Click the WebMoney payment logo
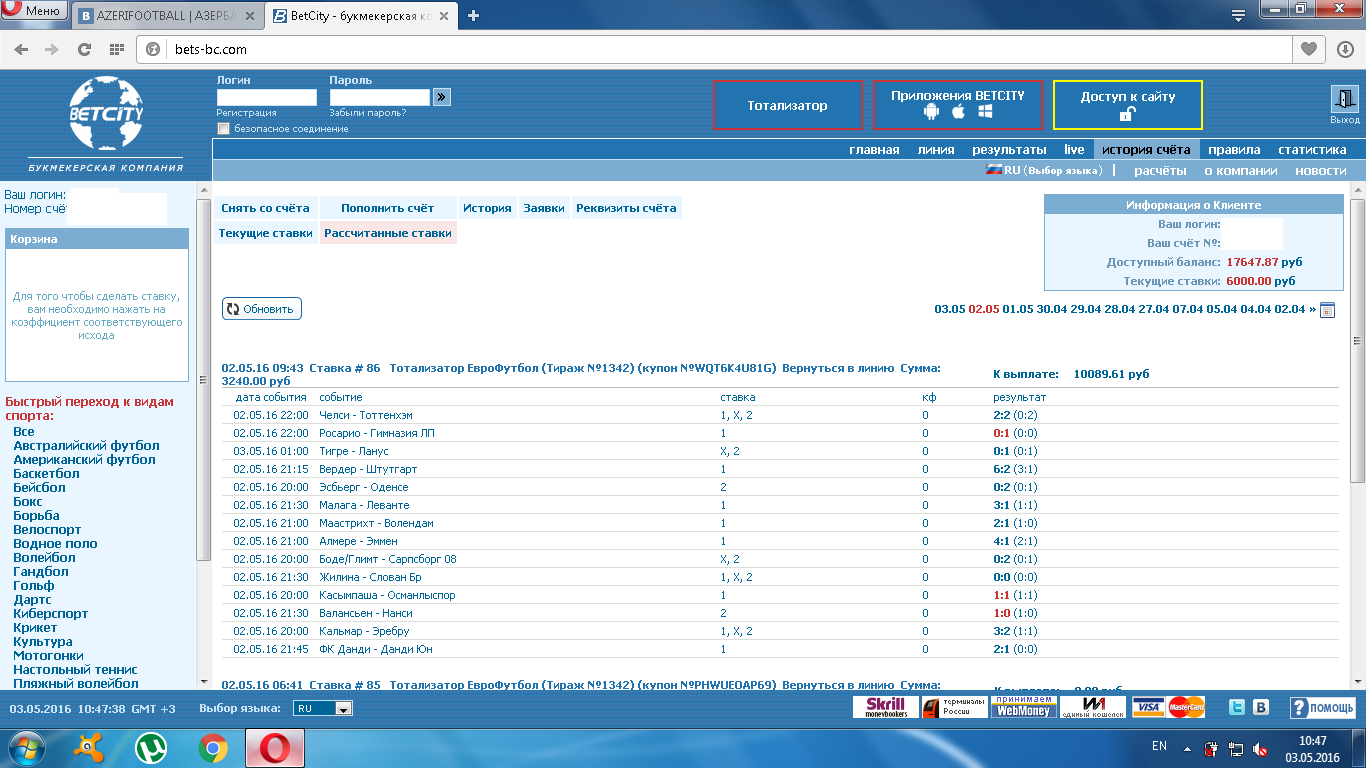Screen dimensions: 1366x768 pyautogui.click(x=1023, y=707)
